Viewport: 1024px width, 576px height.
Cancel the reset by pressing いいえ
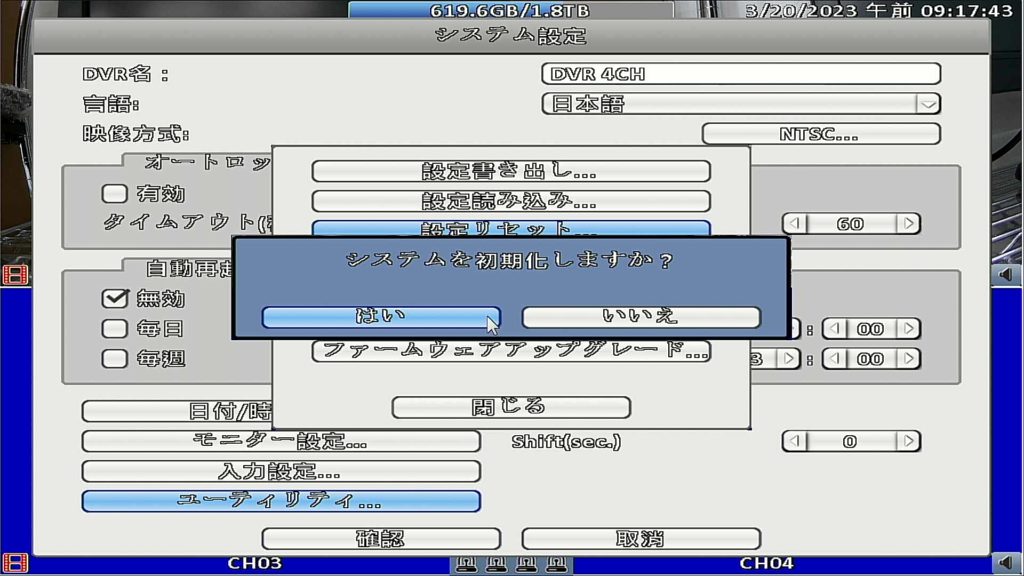point(640,317)
